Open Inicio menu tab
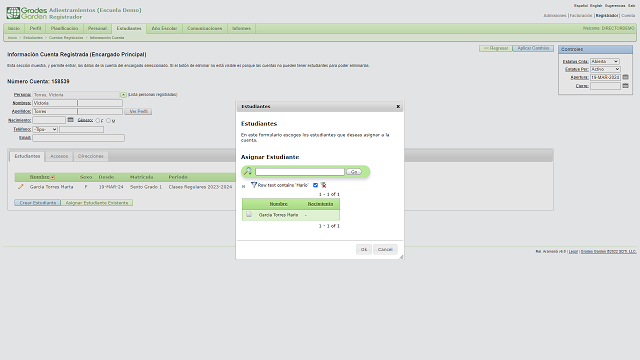The image size is (640, 360). (x=14, y=28)
